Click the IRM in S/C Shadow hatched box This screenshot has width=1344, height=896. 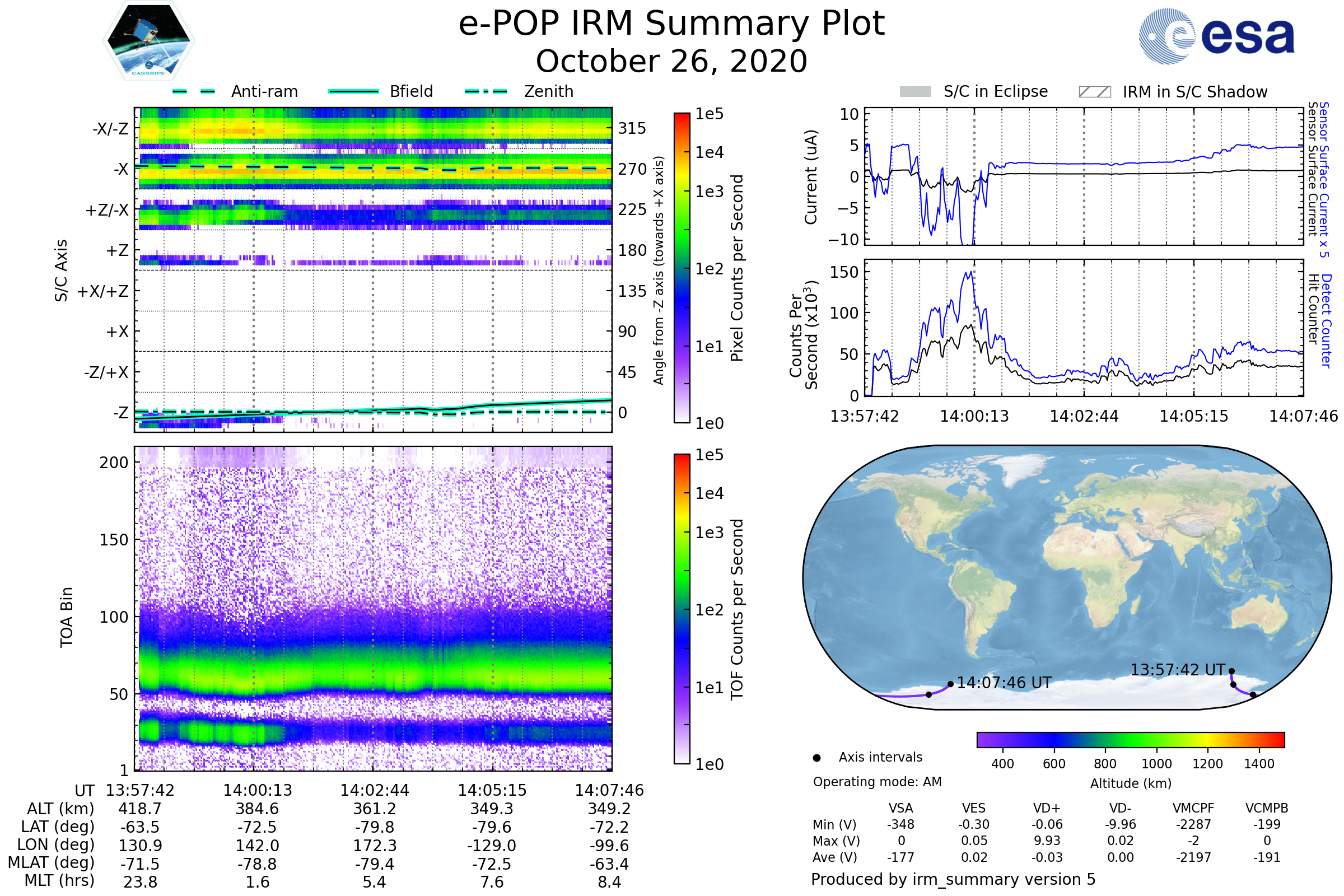coord(1094,92)
